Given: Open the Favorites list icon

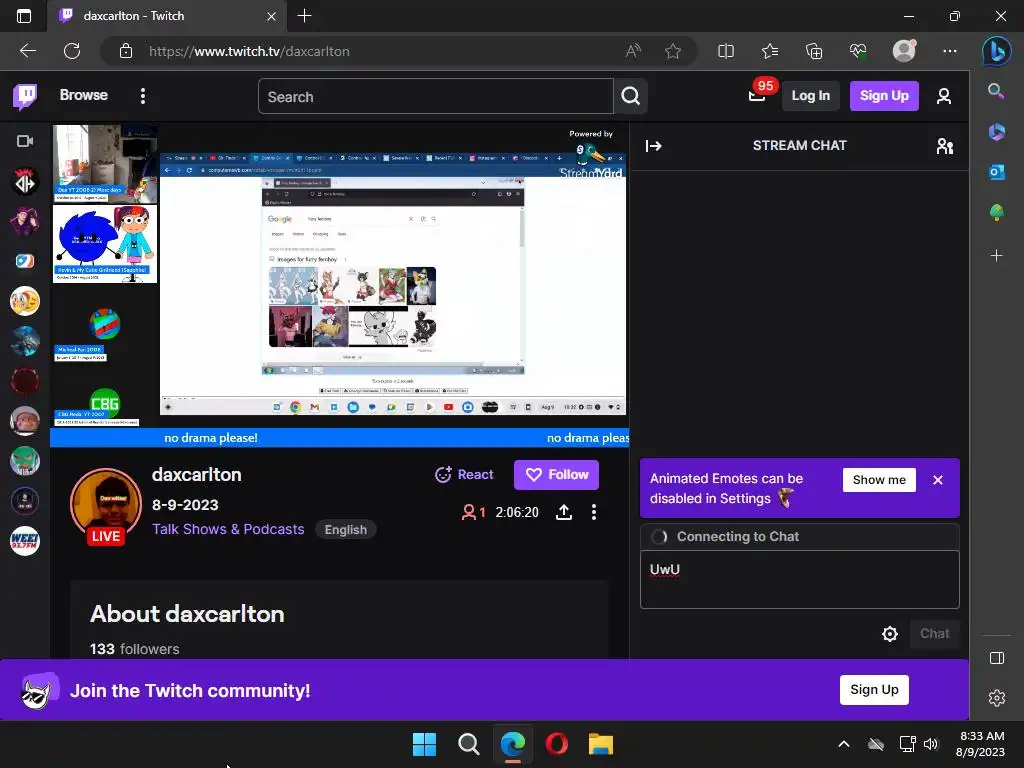Looking at the screenshot, I should 770,51.
